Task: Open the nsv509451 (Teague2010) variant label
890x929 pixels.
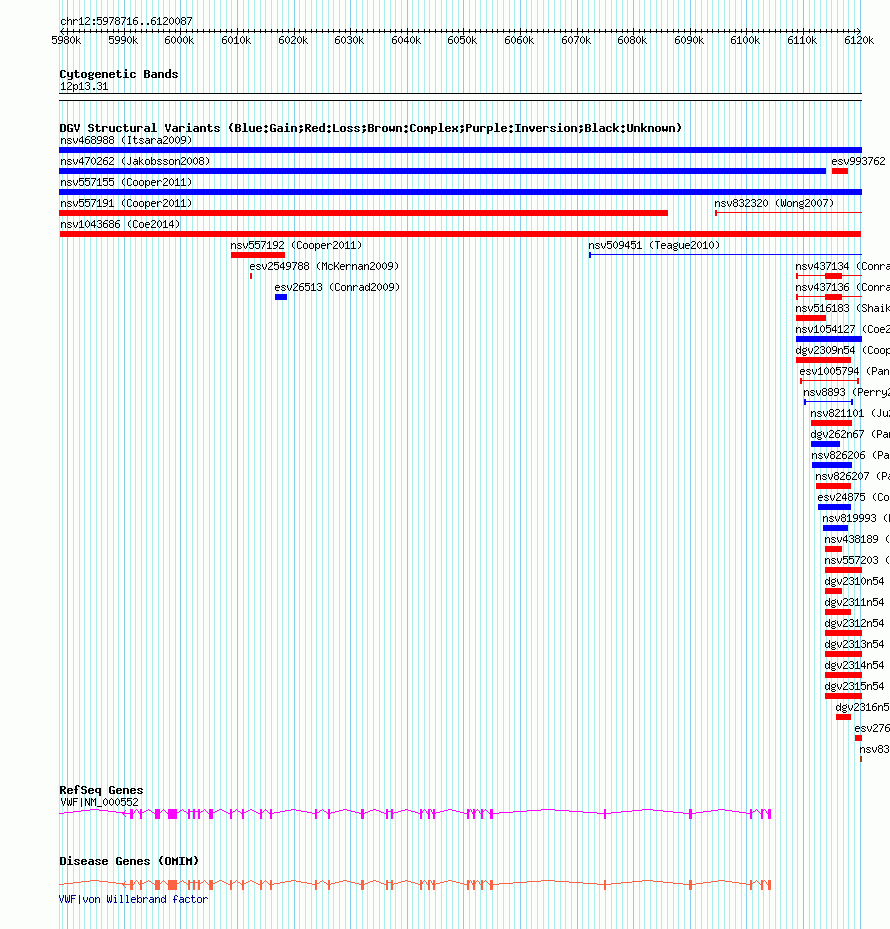Action: (x=654, y=245)
